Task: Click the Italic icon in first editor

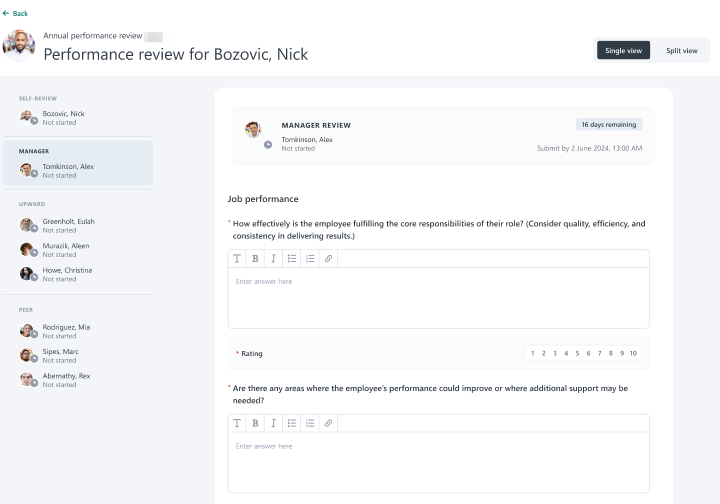Action: tap(273, 258)
